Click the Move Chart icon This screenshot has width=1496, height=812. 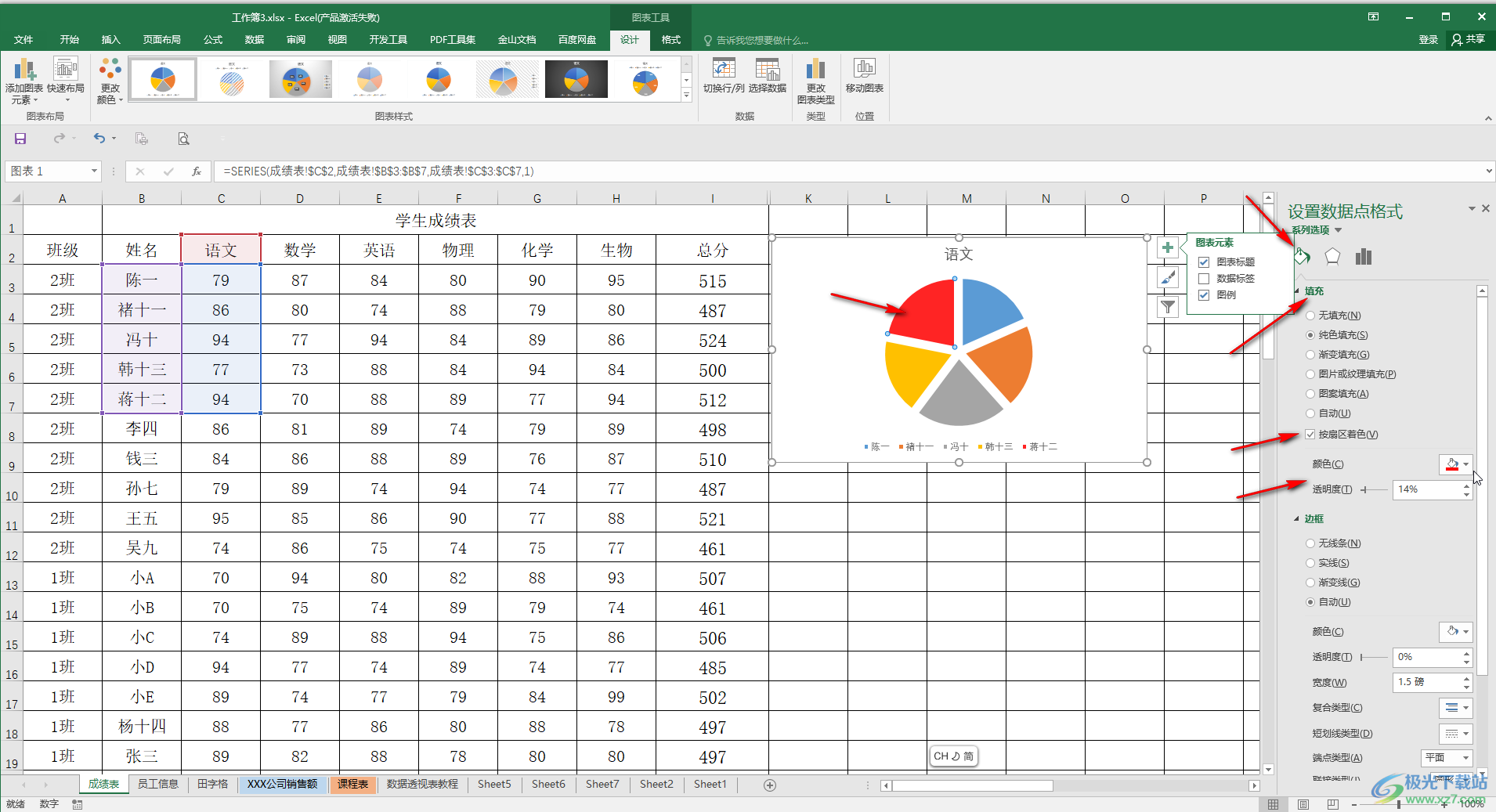point(865,69)
